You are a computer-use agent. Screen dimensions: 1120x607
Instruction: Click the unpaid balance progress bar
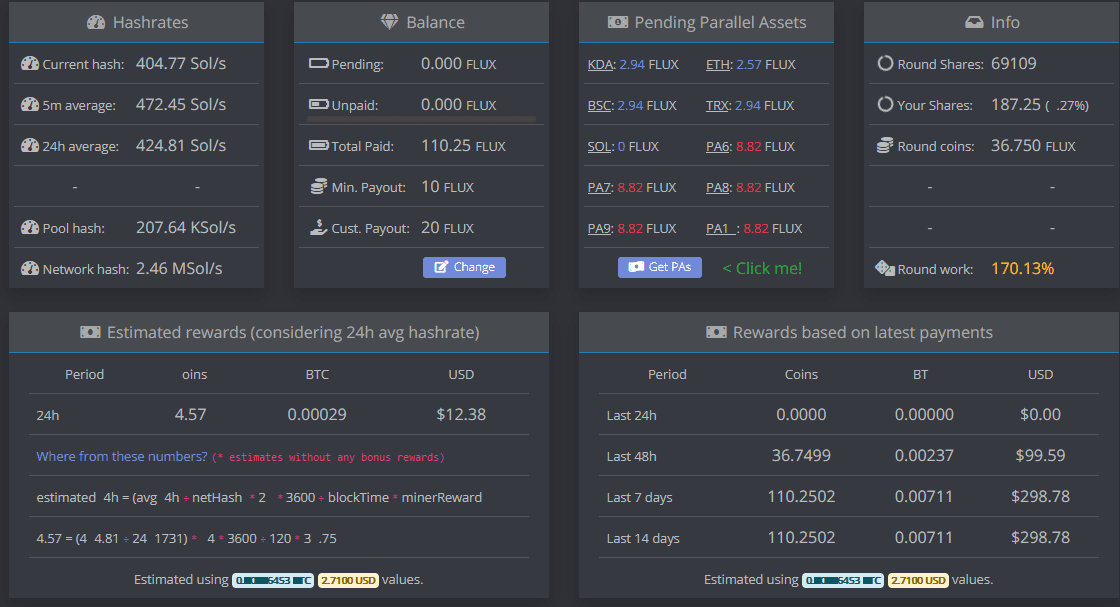click(x=421, y=120)
